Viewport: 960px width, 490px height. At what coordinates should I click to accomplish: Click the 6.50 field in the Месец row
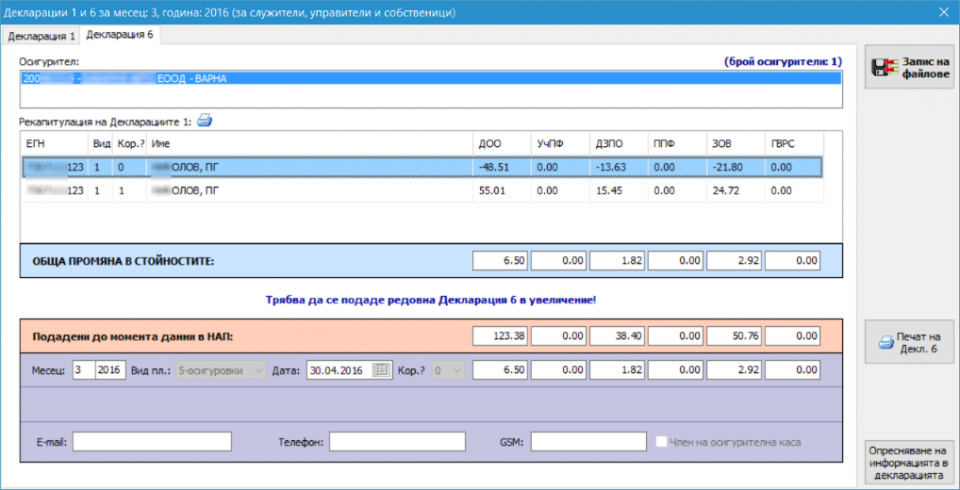500,370
